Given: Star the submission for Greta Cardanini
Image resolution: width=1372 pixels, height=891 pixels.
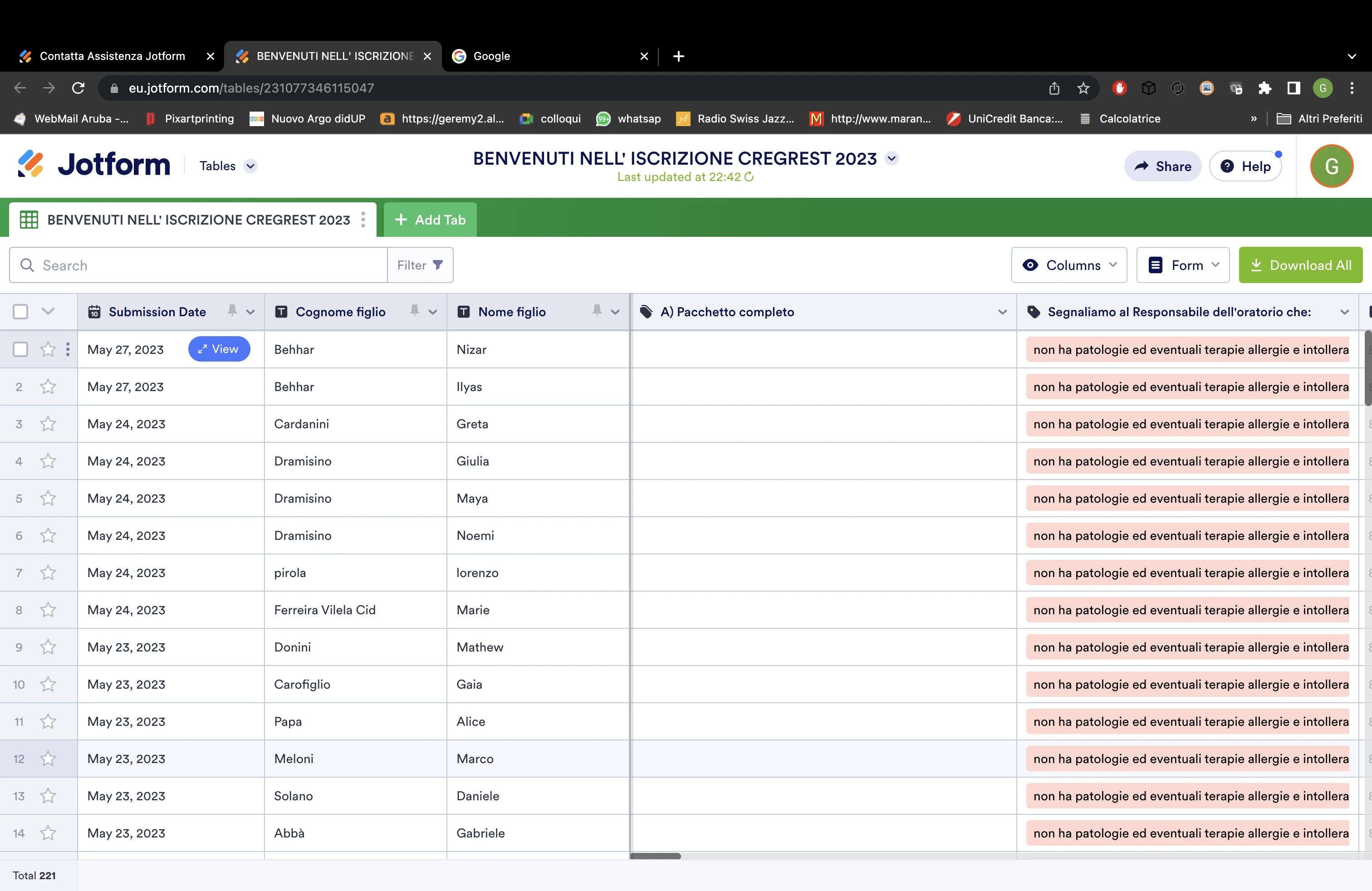Looking at the screenshot, I should (x=48, y=424).
